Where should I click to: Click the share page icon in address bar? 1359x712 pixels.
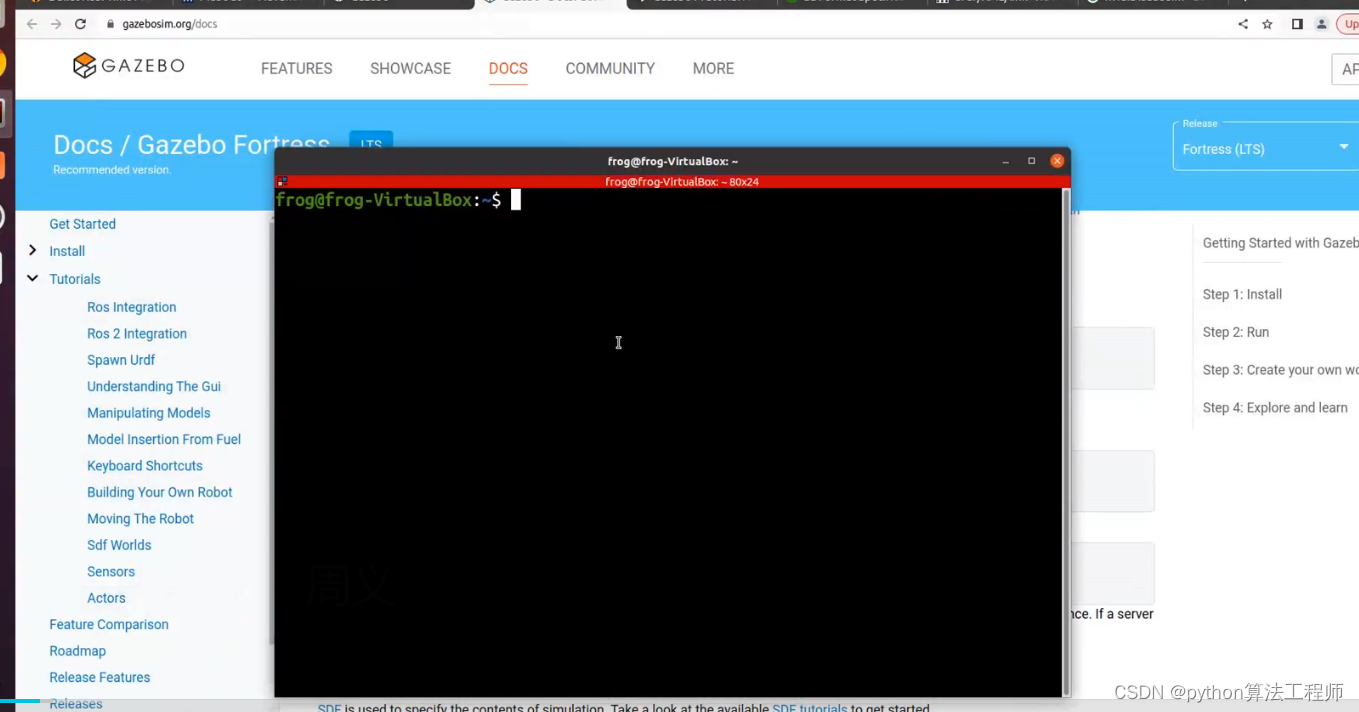click(1243, 24)
